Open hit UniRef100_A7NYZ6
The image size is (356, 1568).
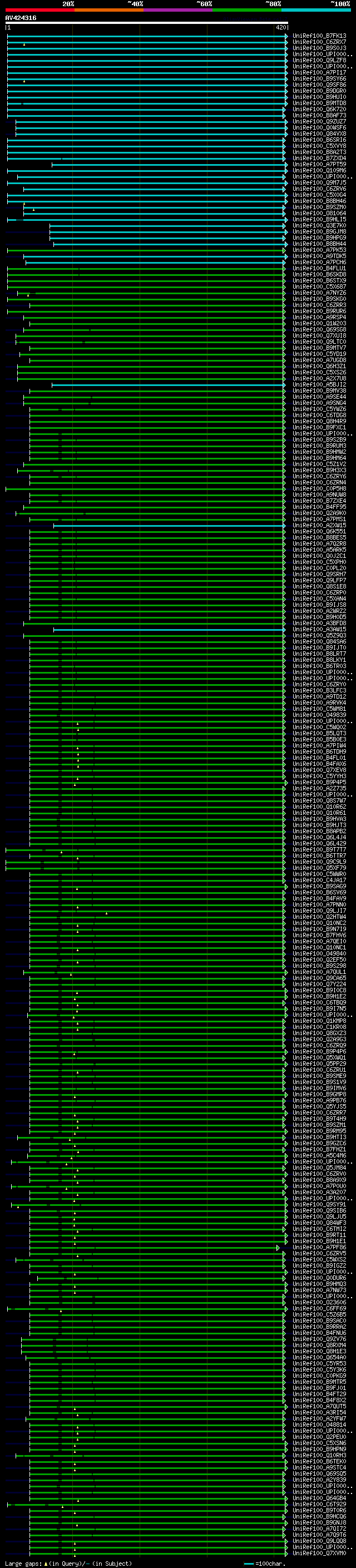point(319,293)
